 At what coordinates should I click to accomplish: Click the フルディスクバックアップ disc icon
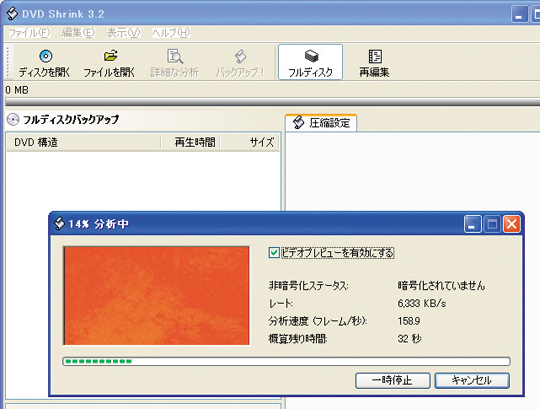13,120
